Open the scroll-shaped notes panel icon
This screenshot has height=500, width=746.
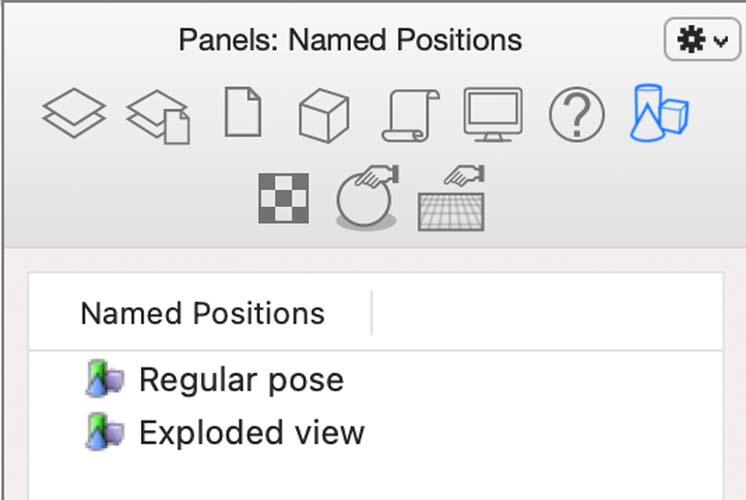tap(411, 115)
